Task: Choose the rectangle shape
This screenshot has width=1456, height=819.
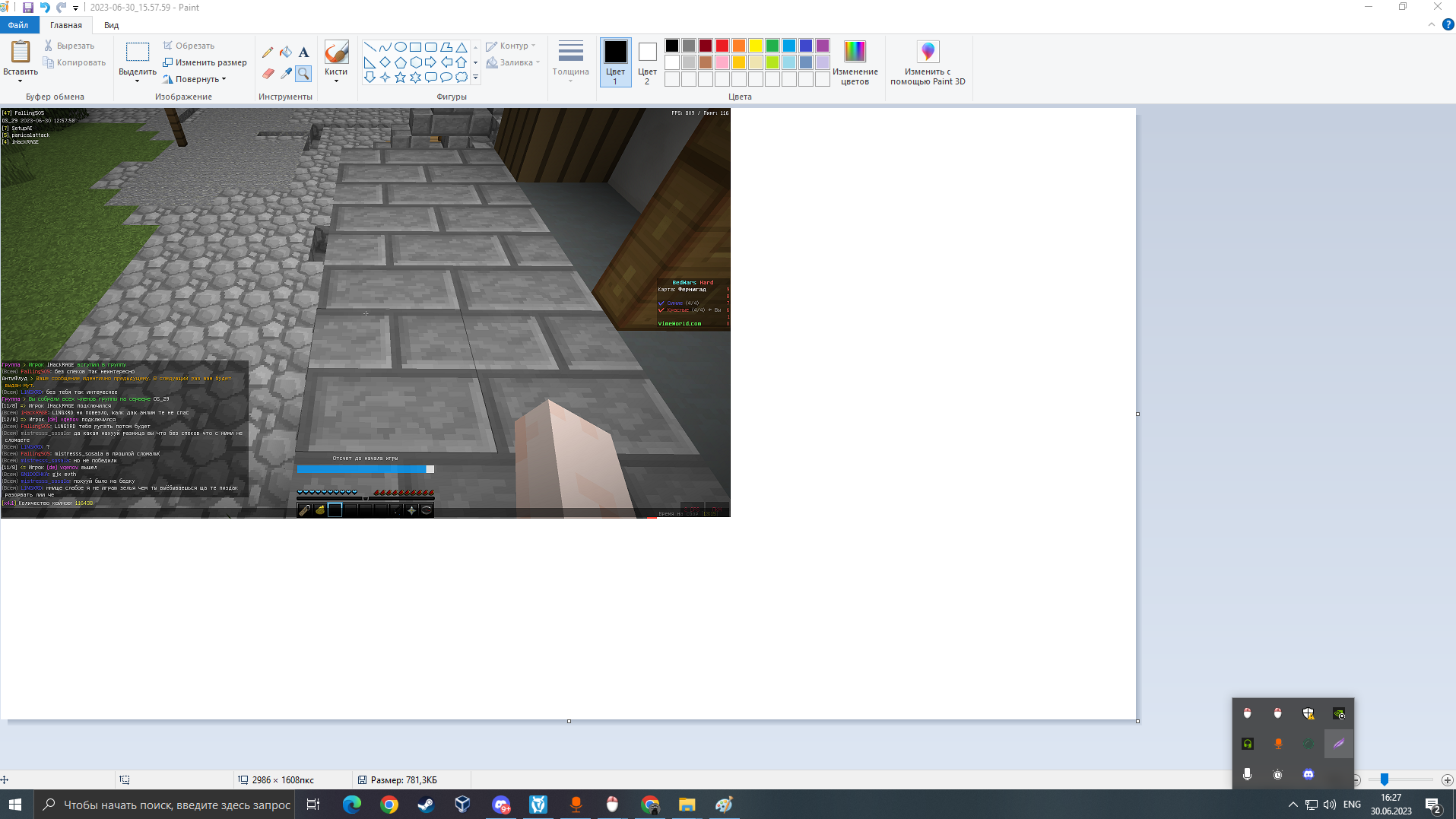Action: point(415,47)
